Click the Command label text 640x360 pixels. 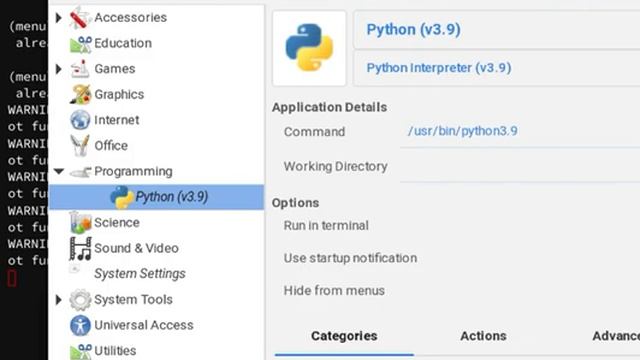(x=314, y=132)
